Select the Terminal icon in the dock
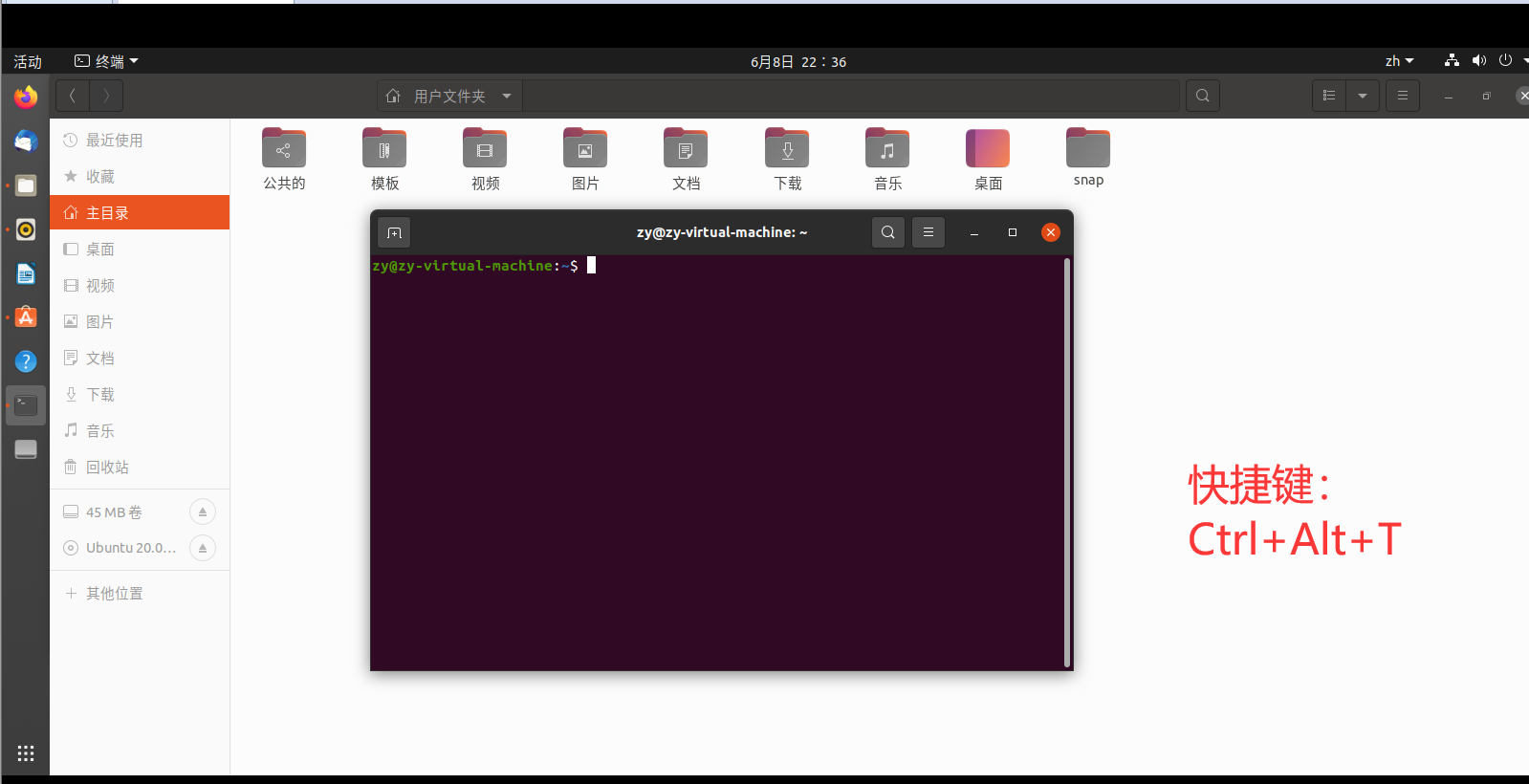1529x784 pixels. (x=26, y=405)
